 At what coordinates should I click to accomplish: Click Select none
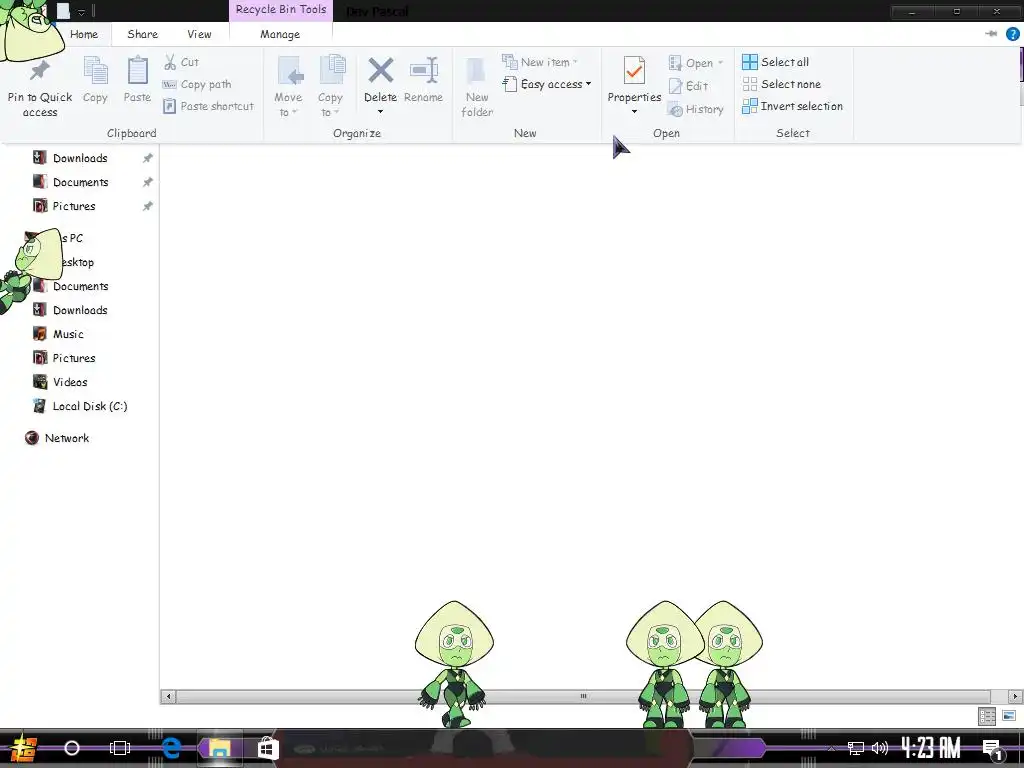coord(782,84)
